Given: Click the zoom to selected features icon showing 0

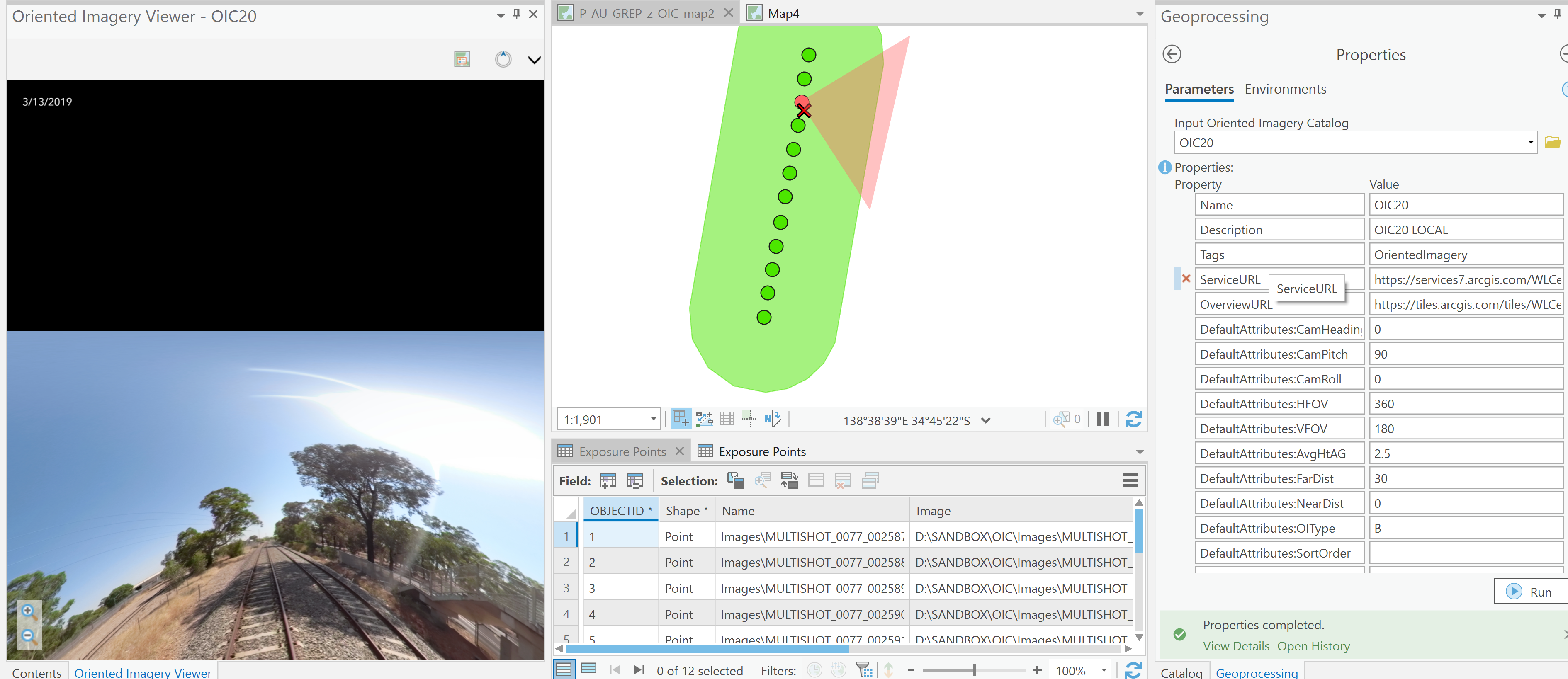Looking at the screenshot, I should click(1067, 419).
